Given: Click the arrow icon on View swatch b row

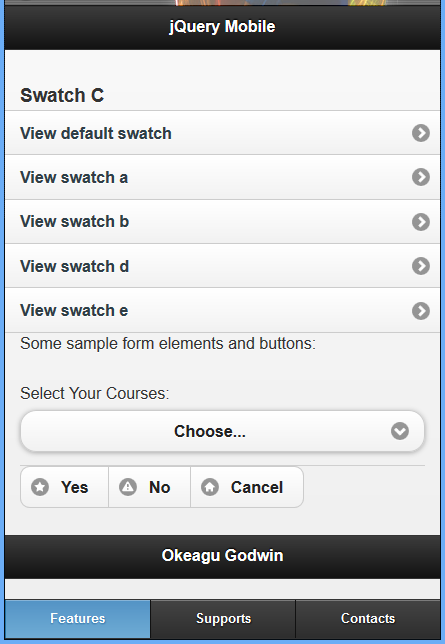Looking at the screenshot, I should tap(421, 222).
